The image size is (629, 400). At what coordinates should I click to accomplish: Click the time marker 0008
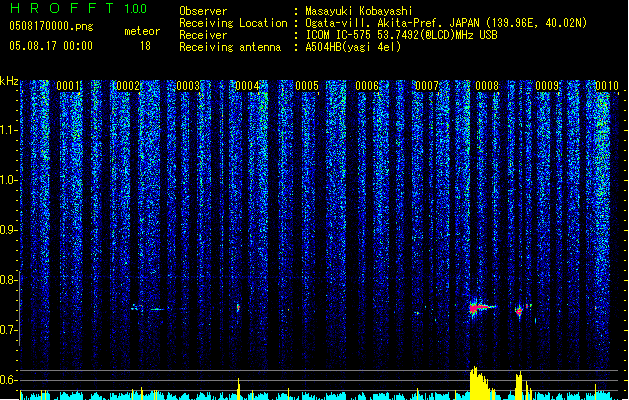click(487, 85)
